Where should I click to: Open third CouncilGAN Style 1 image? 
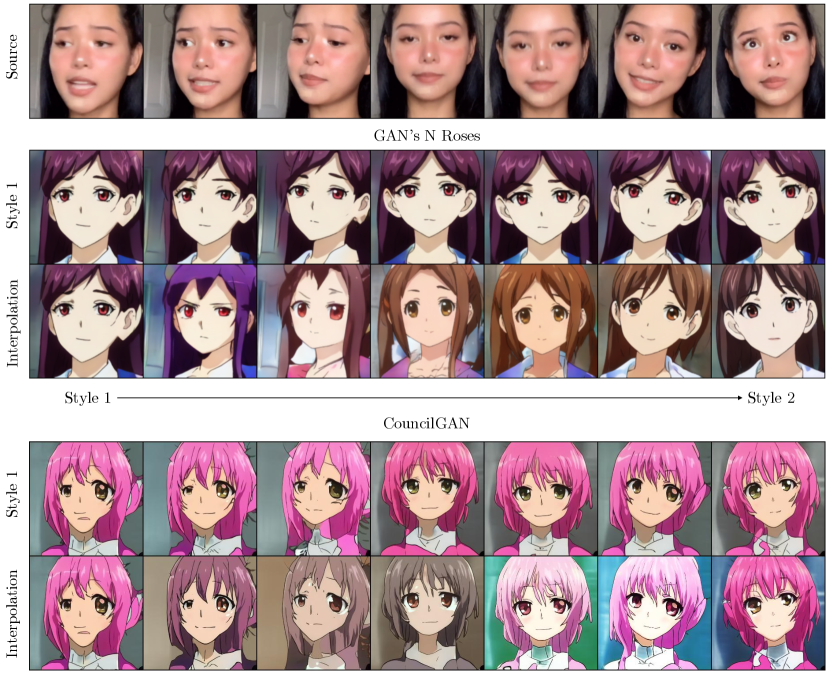(x=314, y=498)
